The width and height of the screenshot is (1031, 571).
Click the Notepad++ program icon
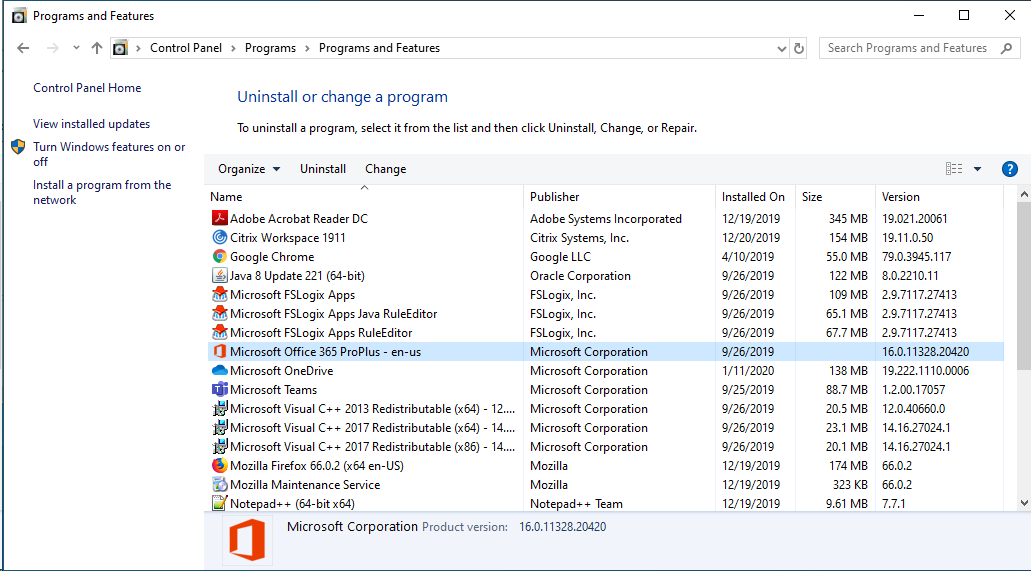coord(220,504)
